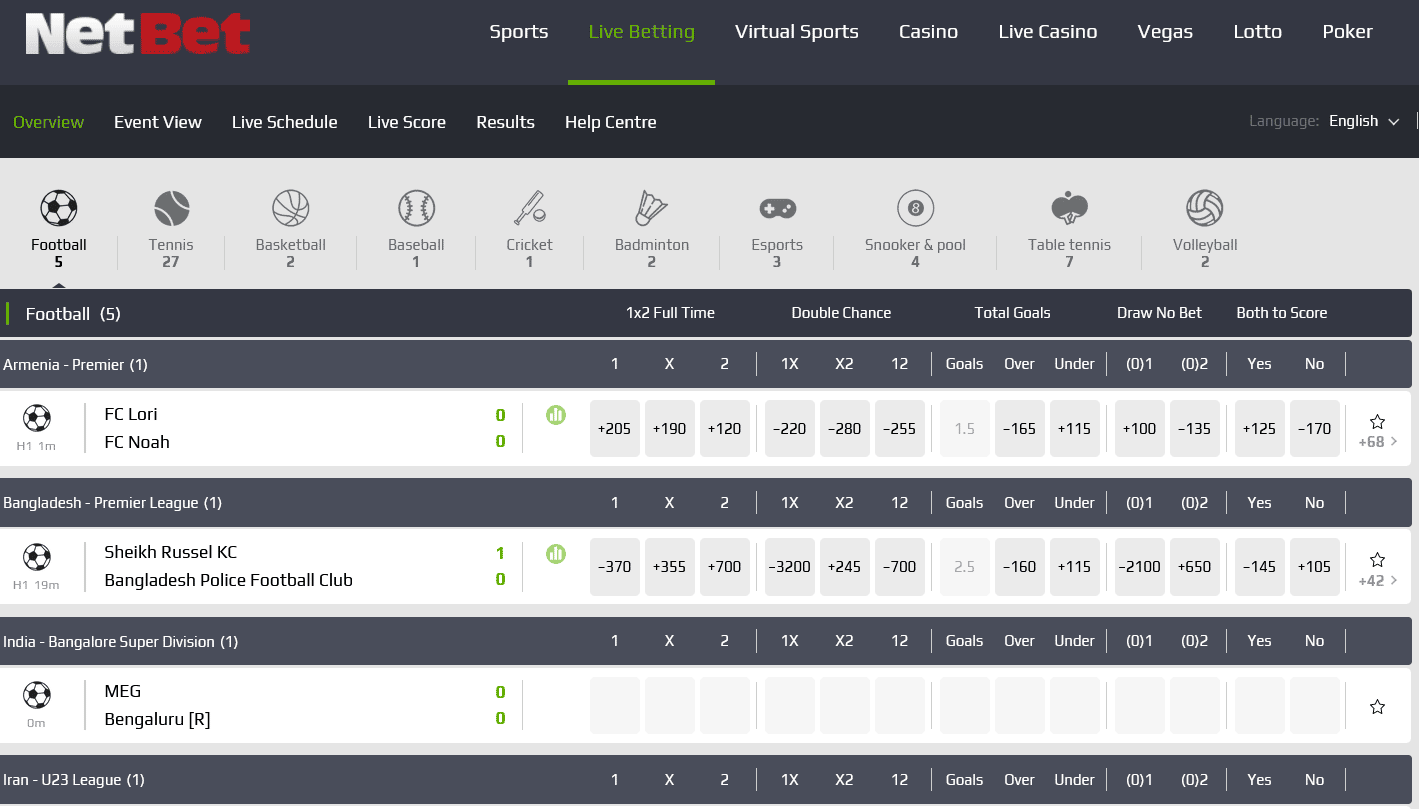
Task: Favorite the MEG vs Bengaluru [R] match
Action: (1377, 707)
